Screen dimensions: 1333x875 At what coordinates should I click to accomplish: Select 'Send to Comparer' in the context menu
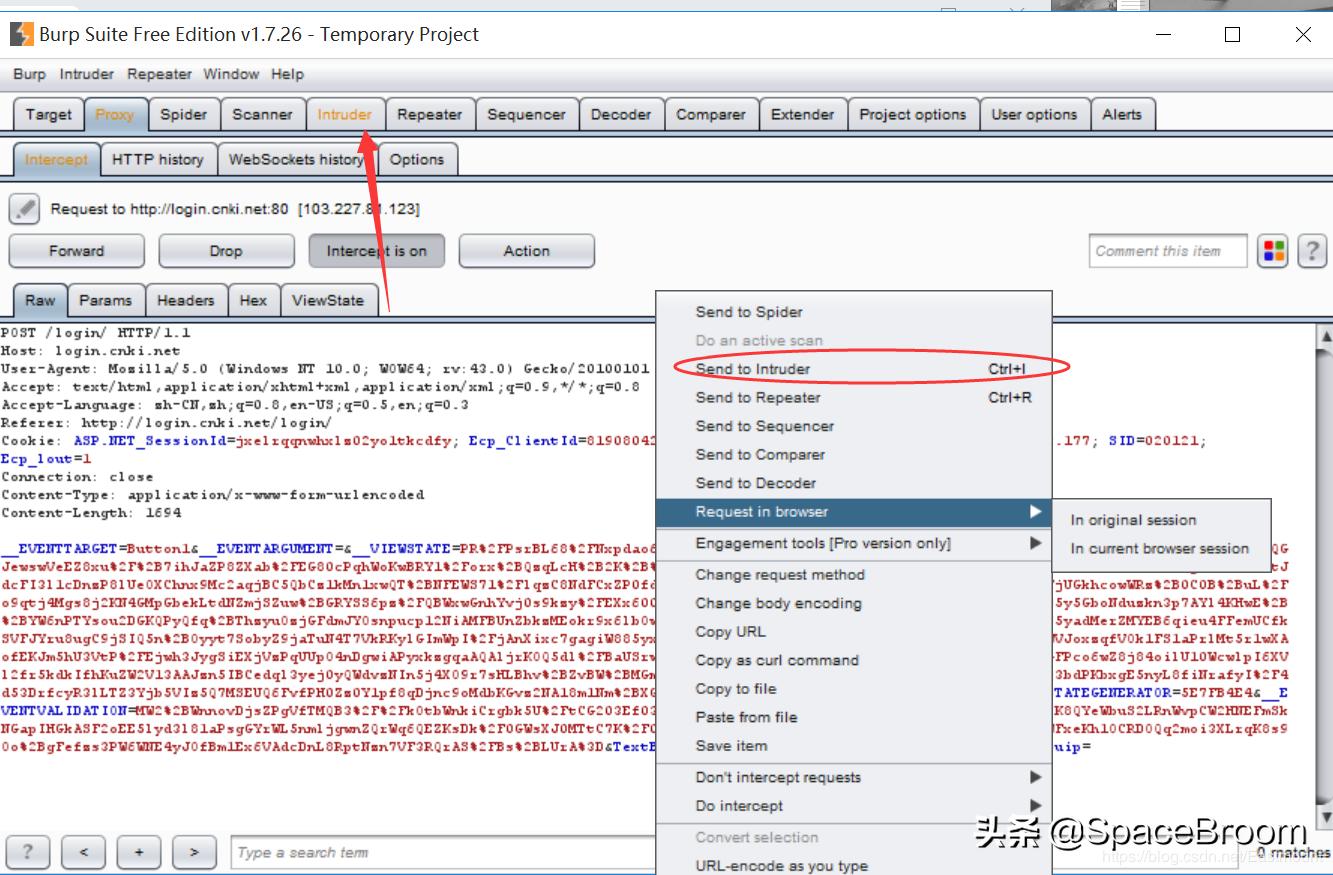point(854,454)
